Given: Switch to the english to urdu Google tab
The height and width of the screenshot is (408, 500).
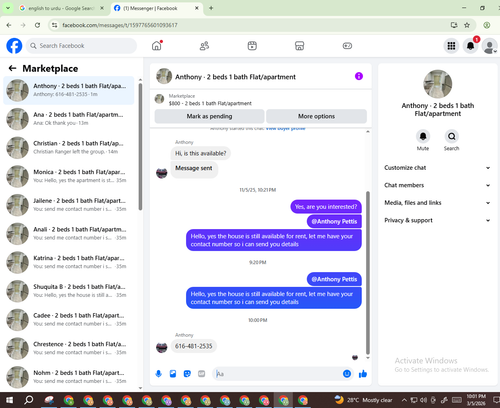Looking at the screenshot, I should pyautogui.click(x=61, y=8).
